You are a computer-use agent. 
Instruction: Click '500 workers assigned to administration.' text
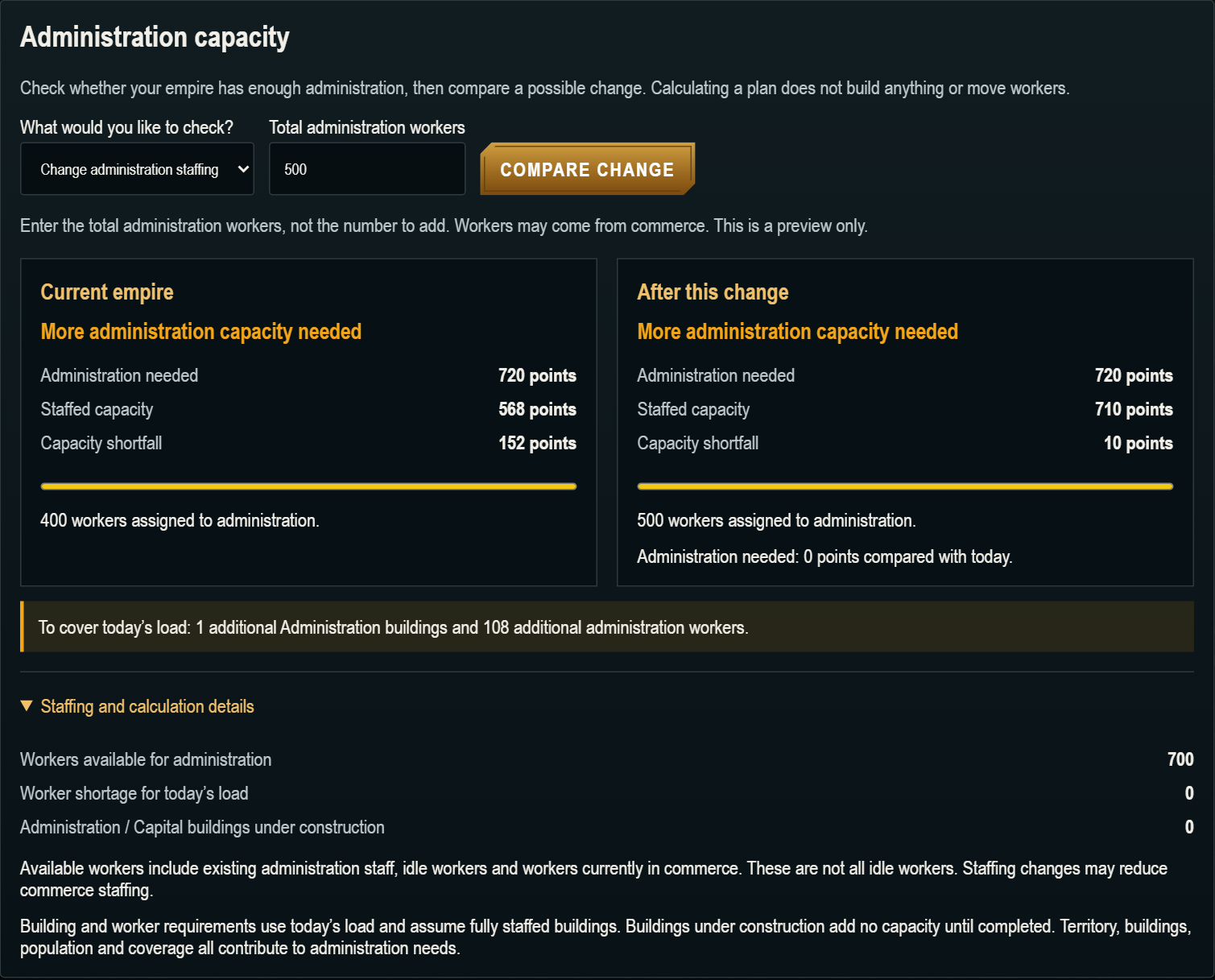tap(776, 520)
